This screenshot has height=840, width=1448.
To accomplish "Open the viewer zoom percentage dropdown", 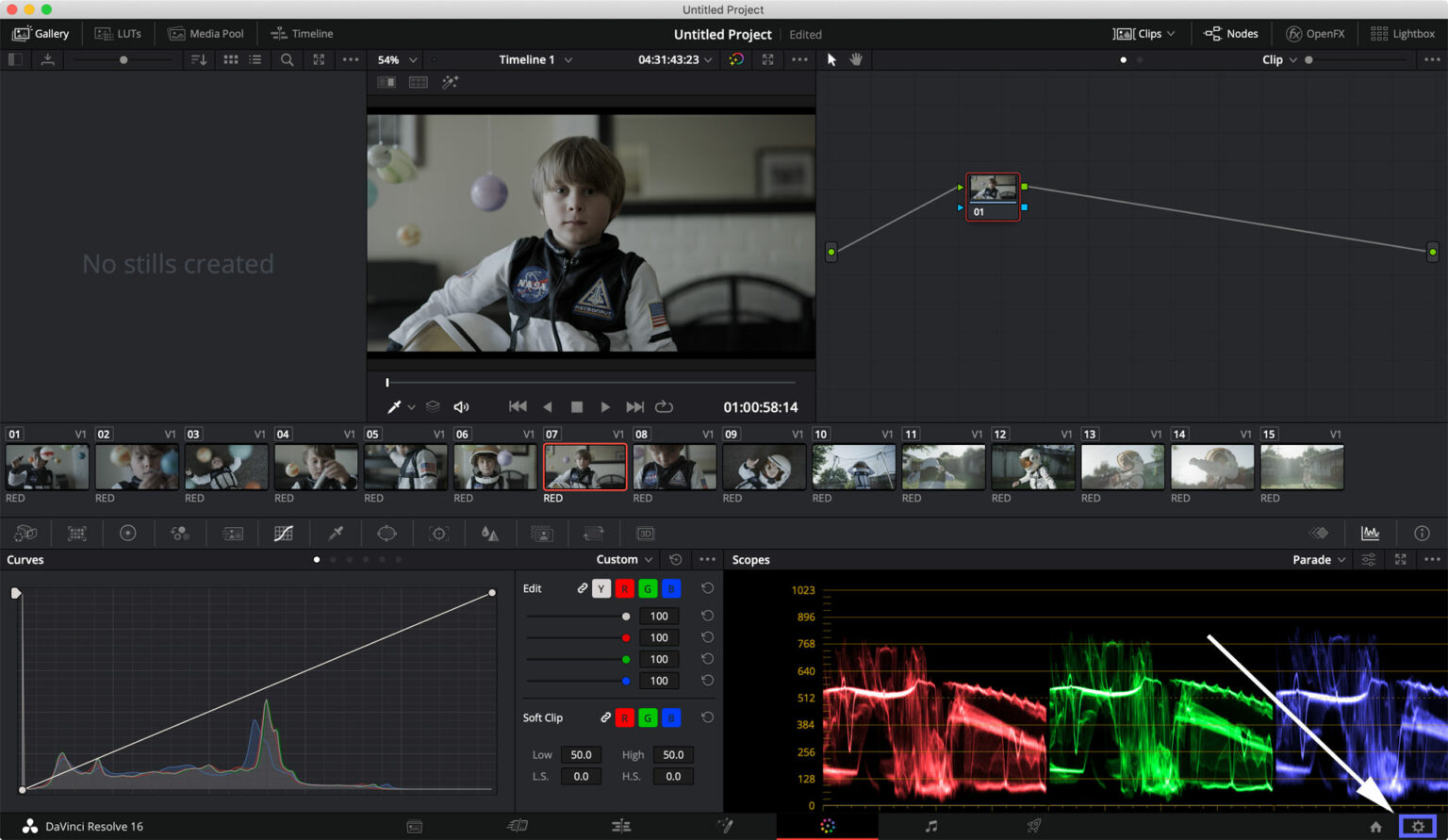I will 396,59.
